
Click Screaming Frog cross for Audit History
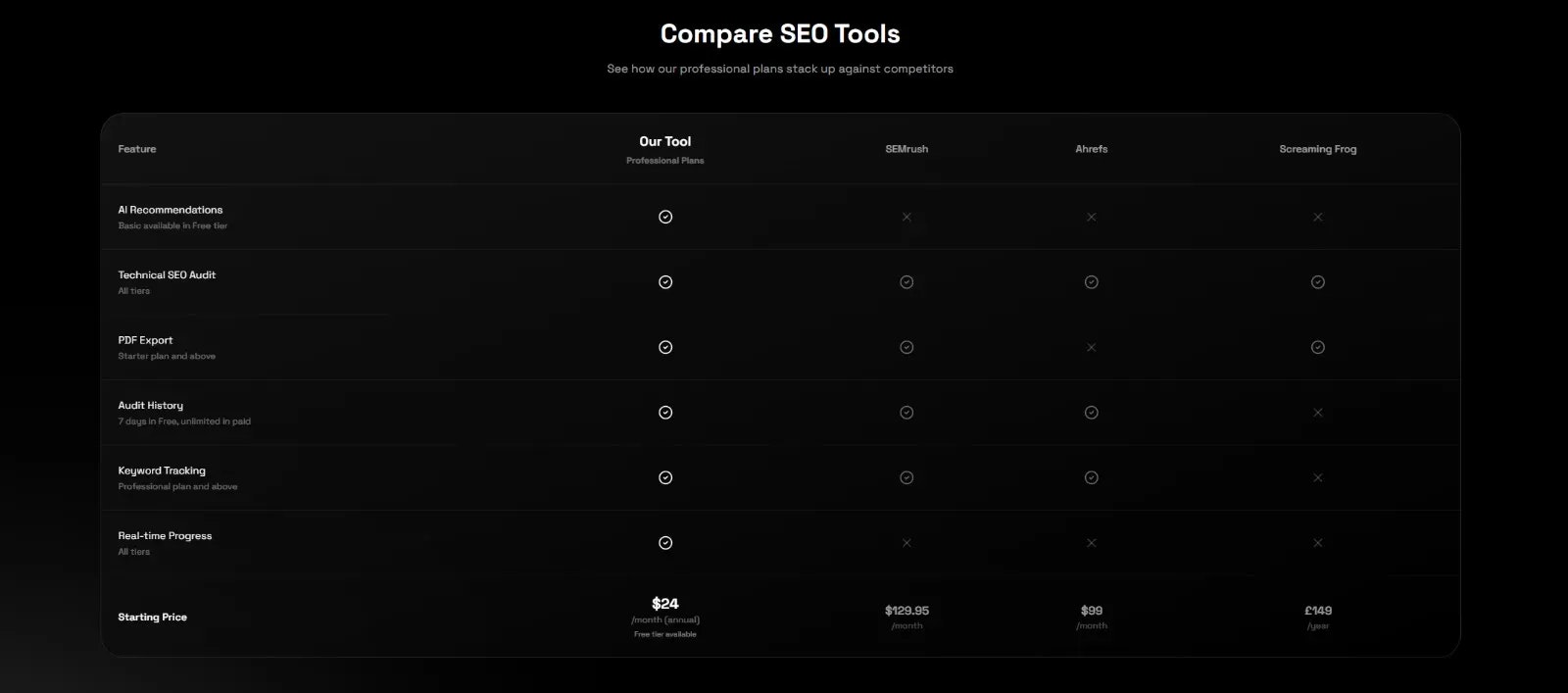coord(1318,413)
